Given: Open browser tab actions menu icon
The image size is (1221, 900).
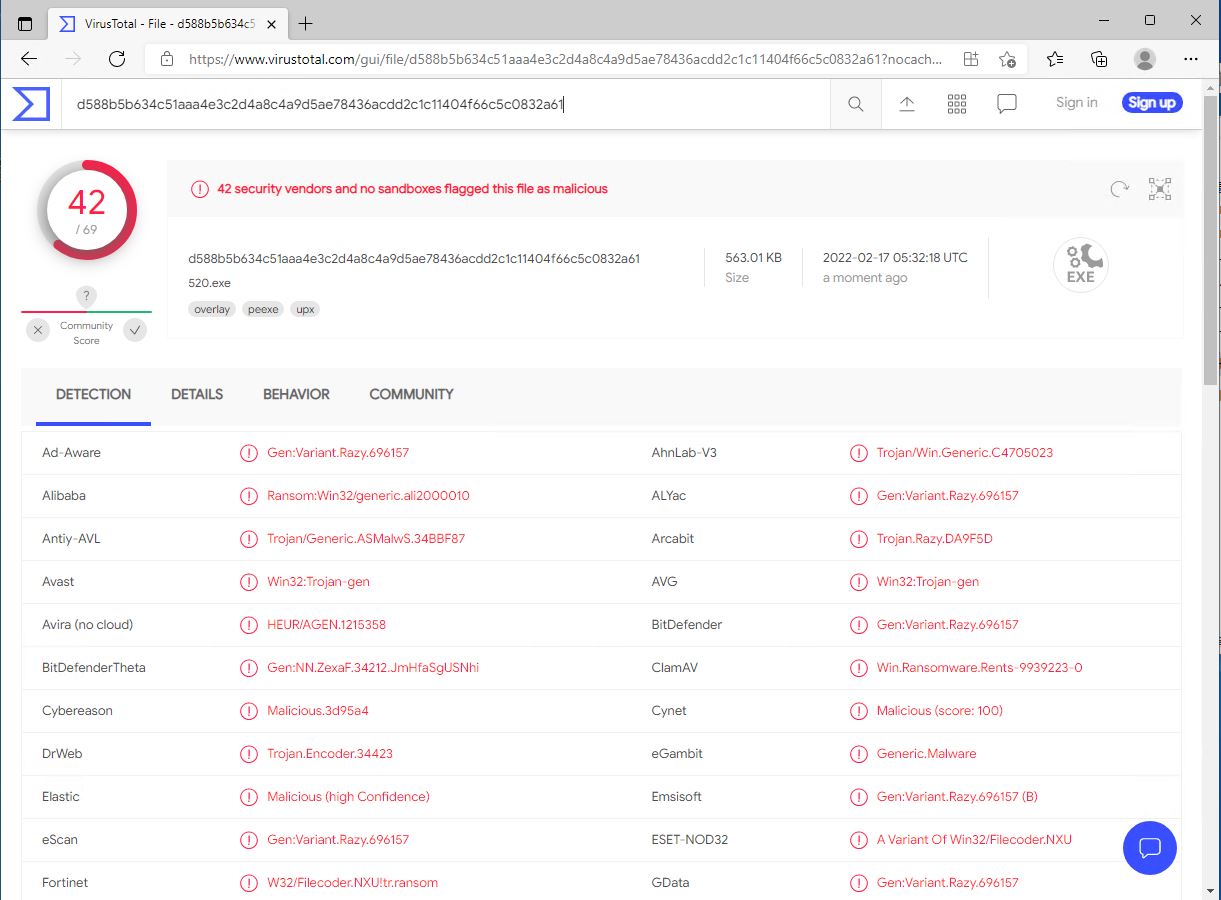Looking at the screenshot, I should [x=25, y=23].
